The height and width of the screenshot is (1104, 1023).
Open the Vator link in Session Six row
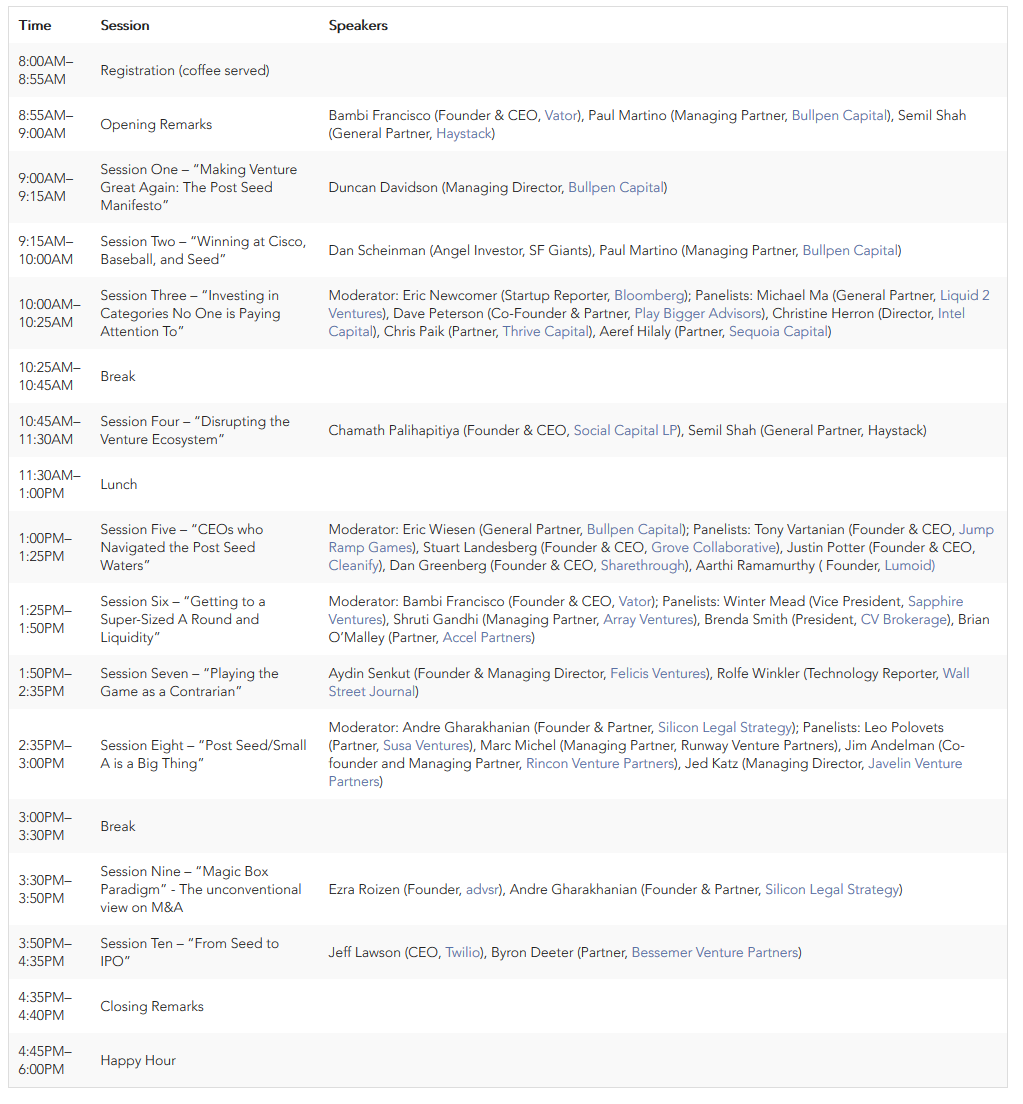tap(635, 602)
